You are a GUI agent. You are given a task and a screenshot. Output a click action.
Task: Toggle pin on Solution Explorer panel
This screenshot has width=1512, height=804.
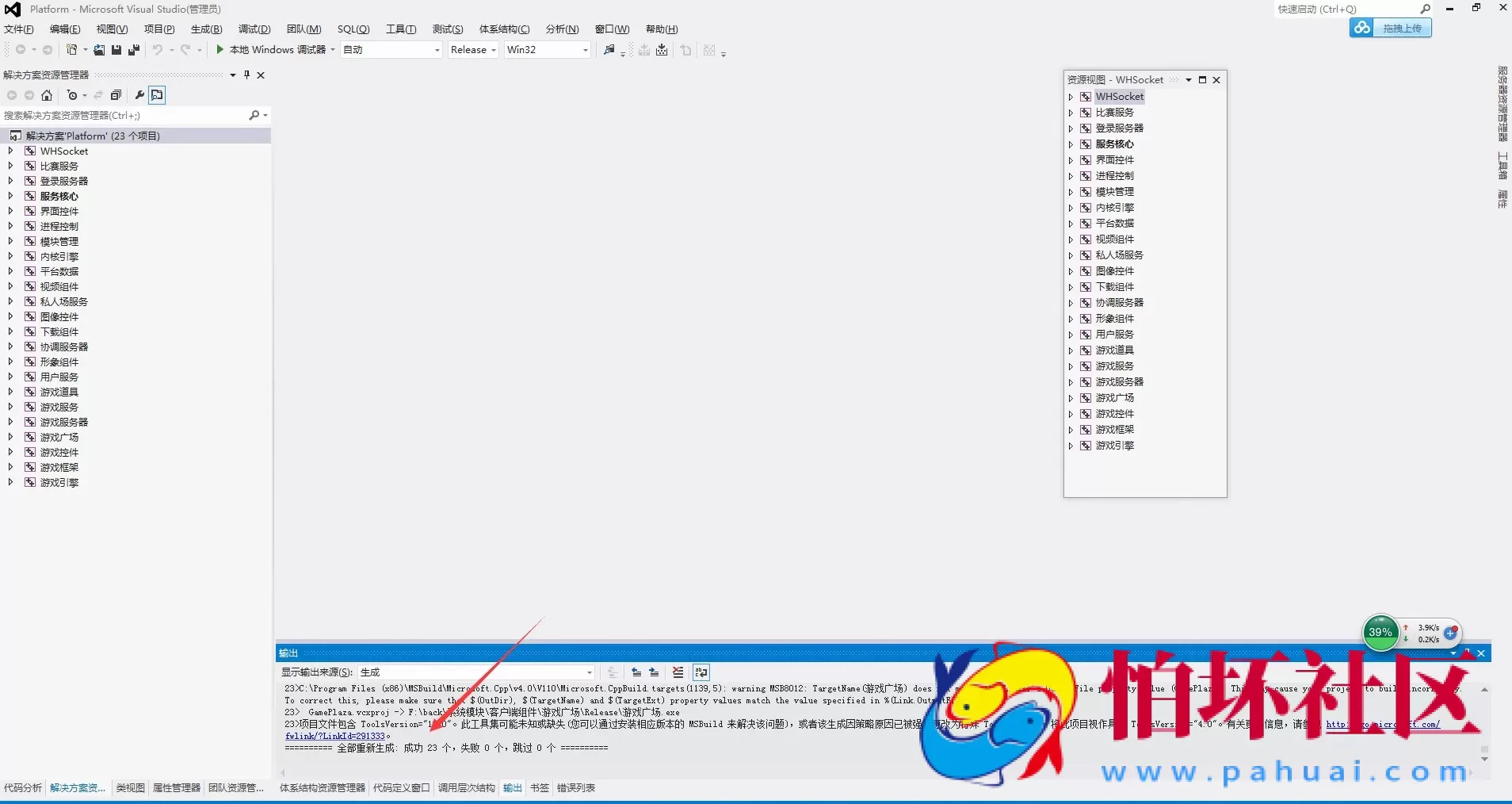point(246,75)
